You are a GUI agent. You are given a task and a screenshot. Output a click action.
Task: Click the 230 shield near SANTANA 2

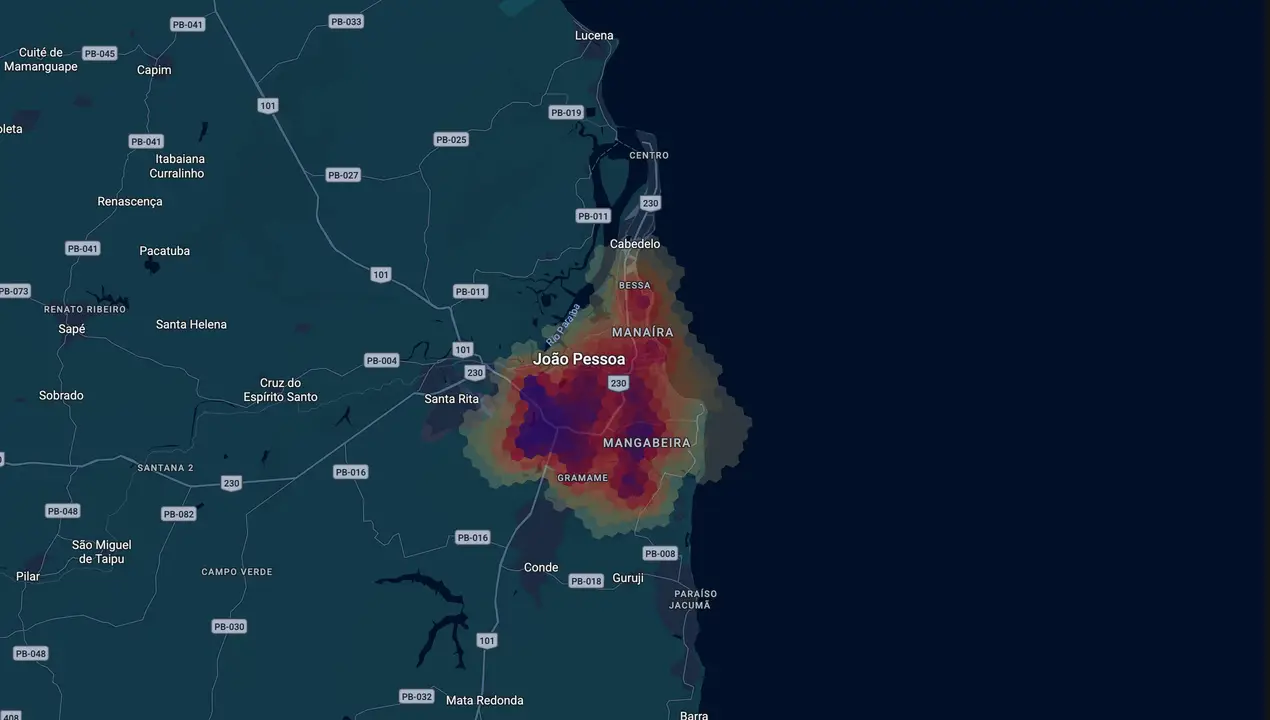[232, 483]
